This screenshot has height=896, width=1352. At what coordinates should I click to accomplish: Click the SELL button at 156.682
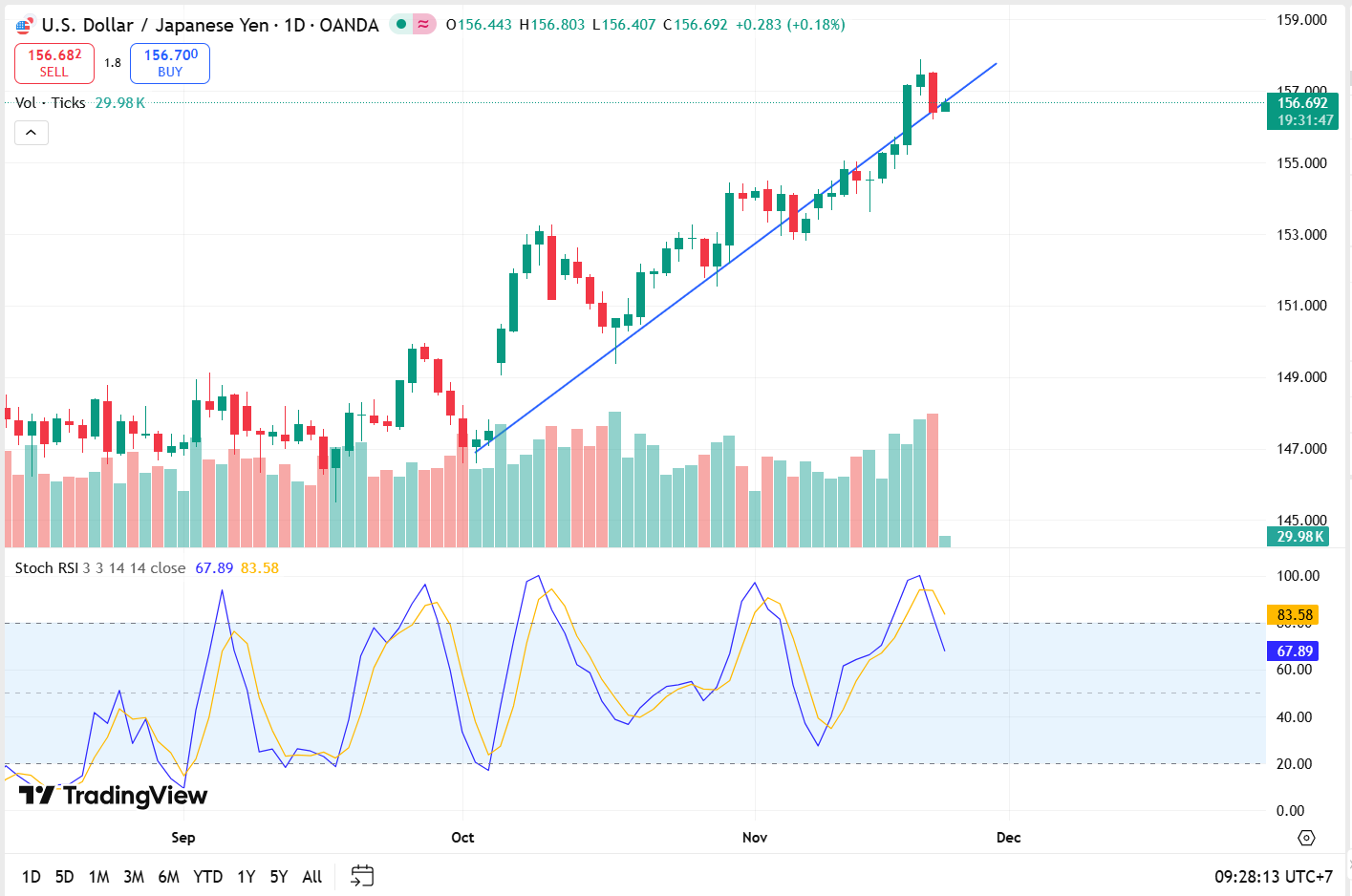click(54, 62)
